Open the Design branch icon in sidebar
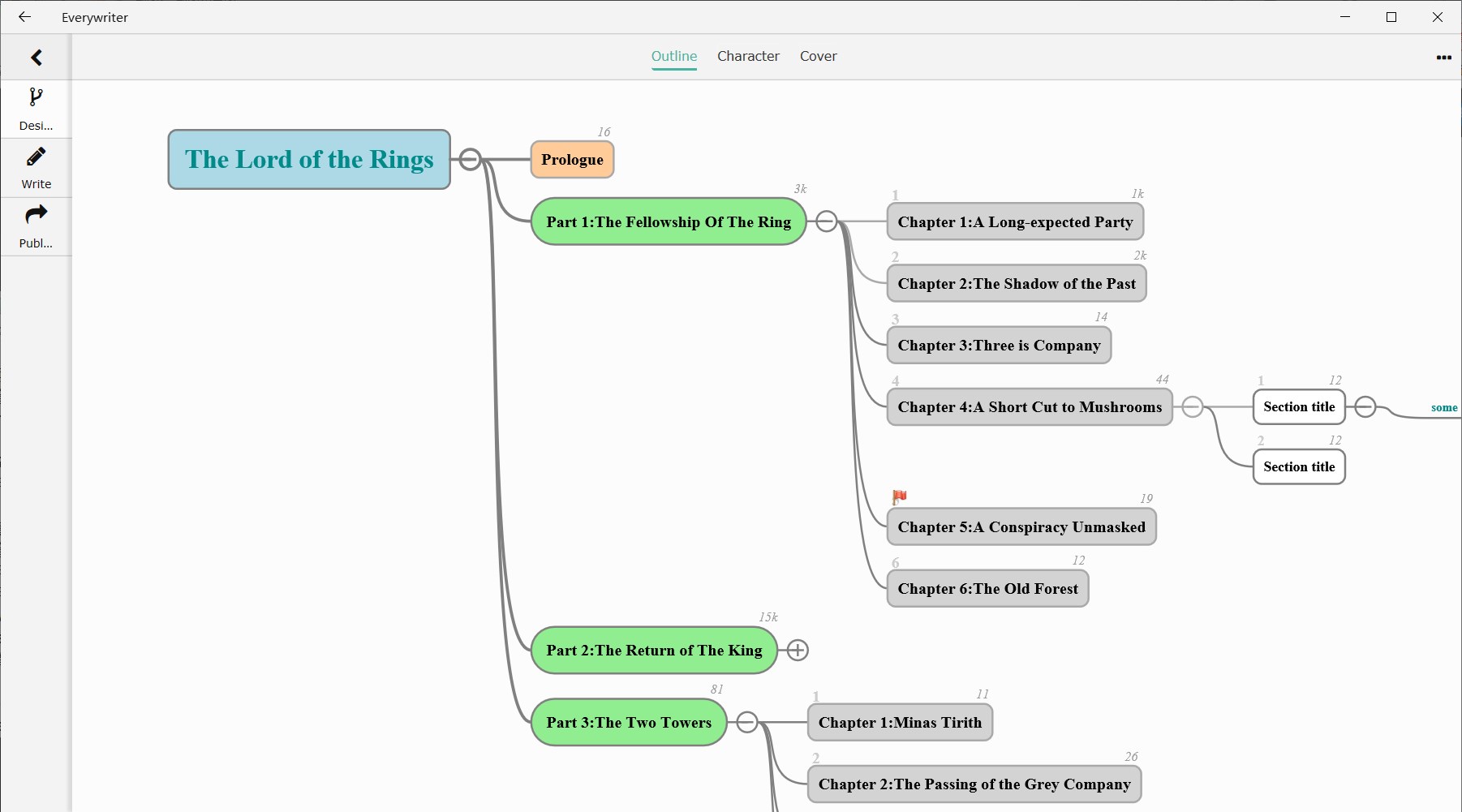 pyautogui.click(x=36, y=98)
